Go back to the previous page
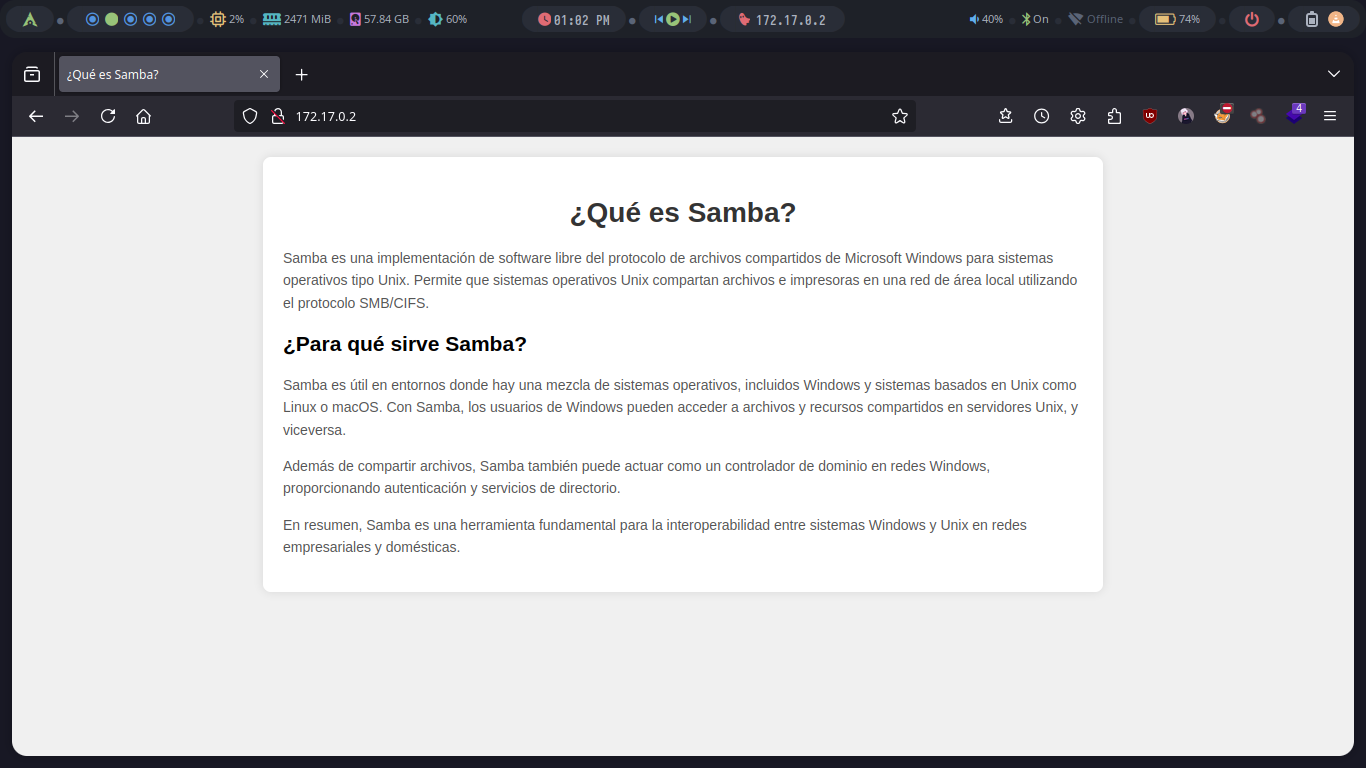1366x768 pixels. 36,116
